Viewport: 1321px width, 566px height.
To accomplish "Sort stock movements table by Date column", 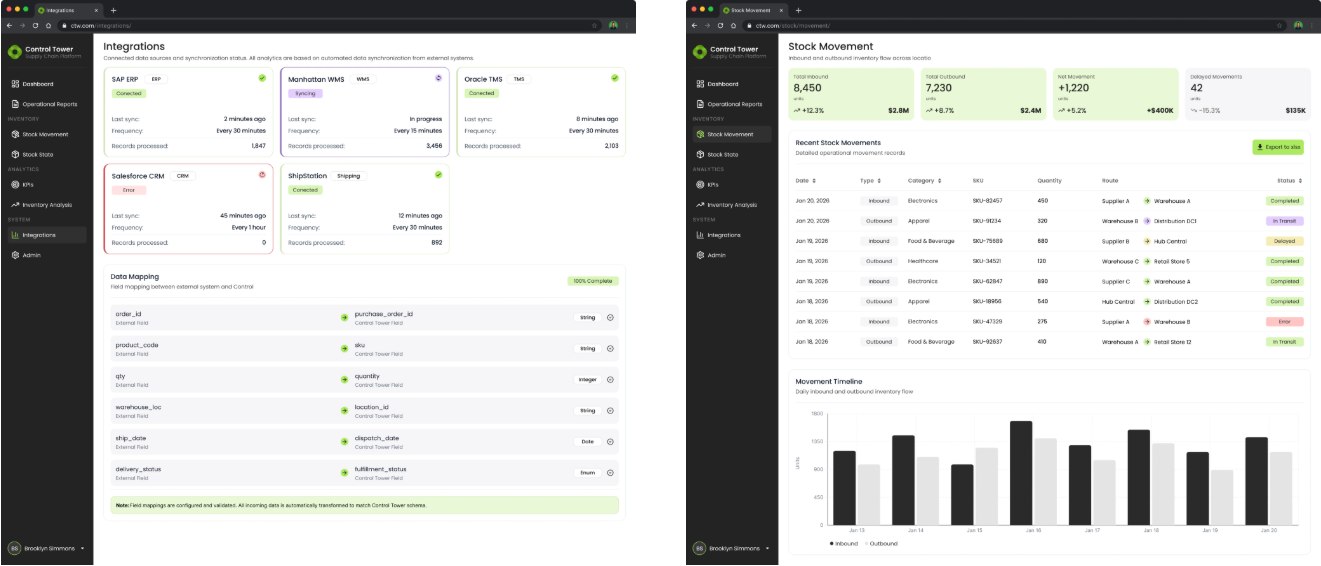I will click(805, 181).
